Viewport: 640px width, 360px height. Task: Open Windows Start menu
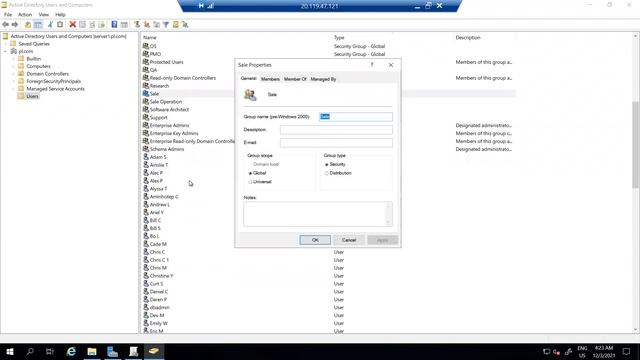pos(10,351)
